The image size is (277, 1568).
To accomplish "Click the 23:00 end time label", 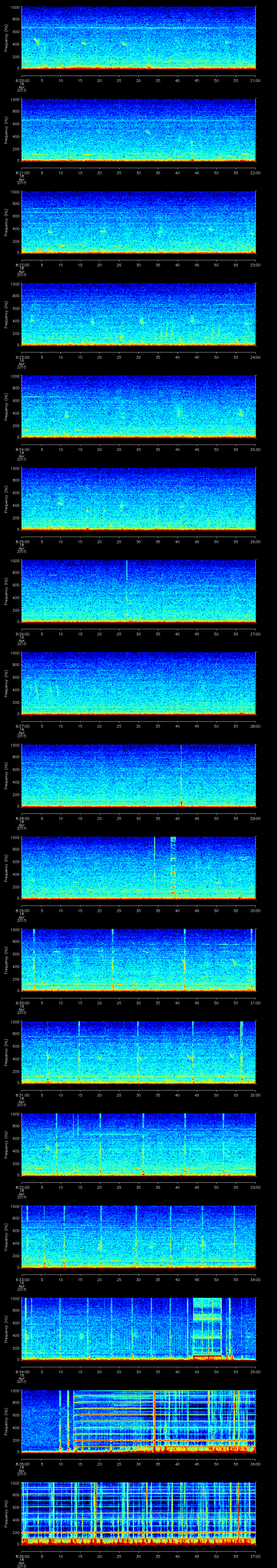I will pos(256,265).
